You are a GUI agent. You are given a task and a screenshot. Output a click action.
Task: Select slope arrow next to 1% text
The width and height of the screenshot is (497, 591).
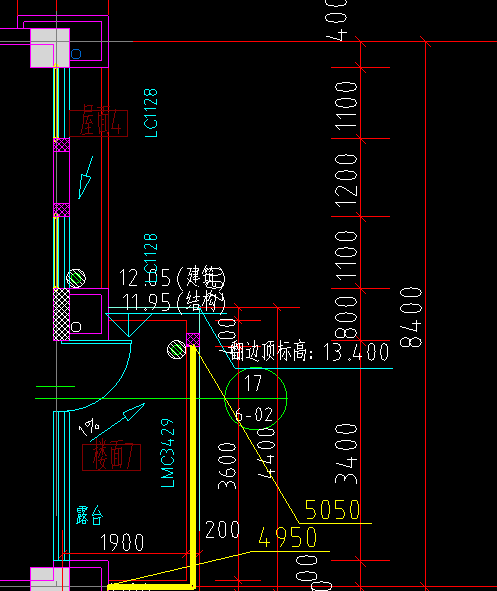coord(118,422)
